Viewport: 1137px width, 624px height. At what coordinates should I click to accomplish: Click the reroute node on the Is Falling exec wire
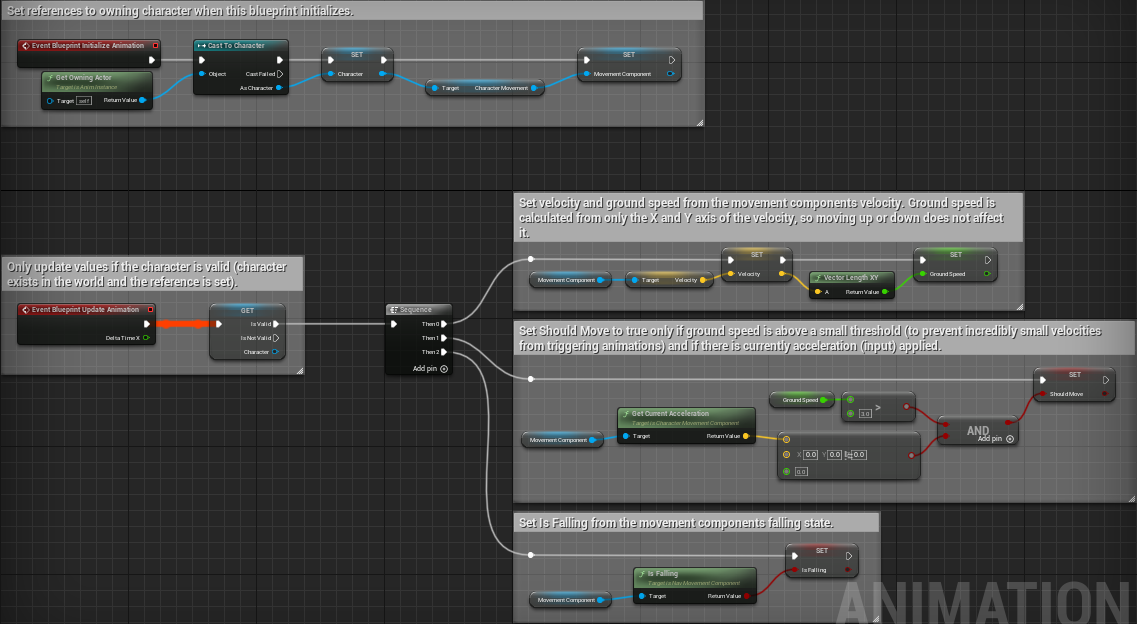point(531,555)
